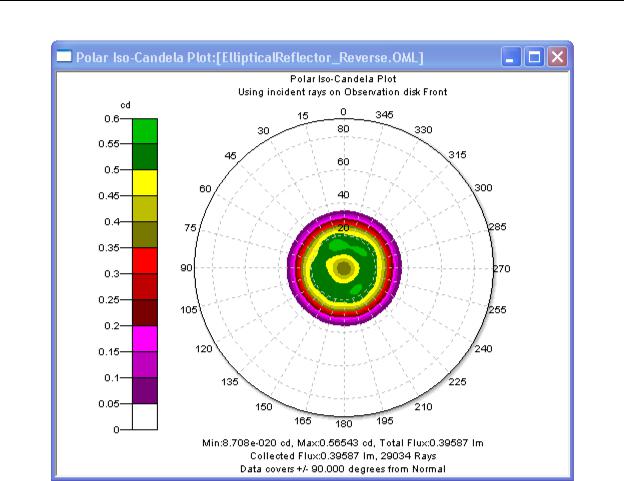Click the '0.55' legend scale value

pyautogui.click(x=109, y=144)
